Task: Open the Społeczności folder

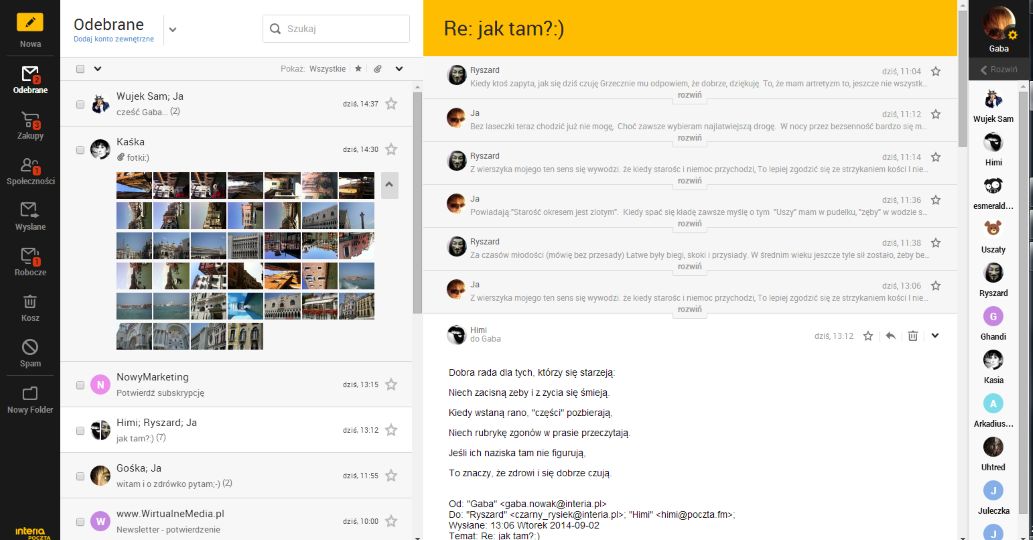Action: [30, 171]
